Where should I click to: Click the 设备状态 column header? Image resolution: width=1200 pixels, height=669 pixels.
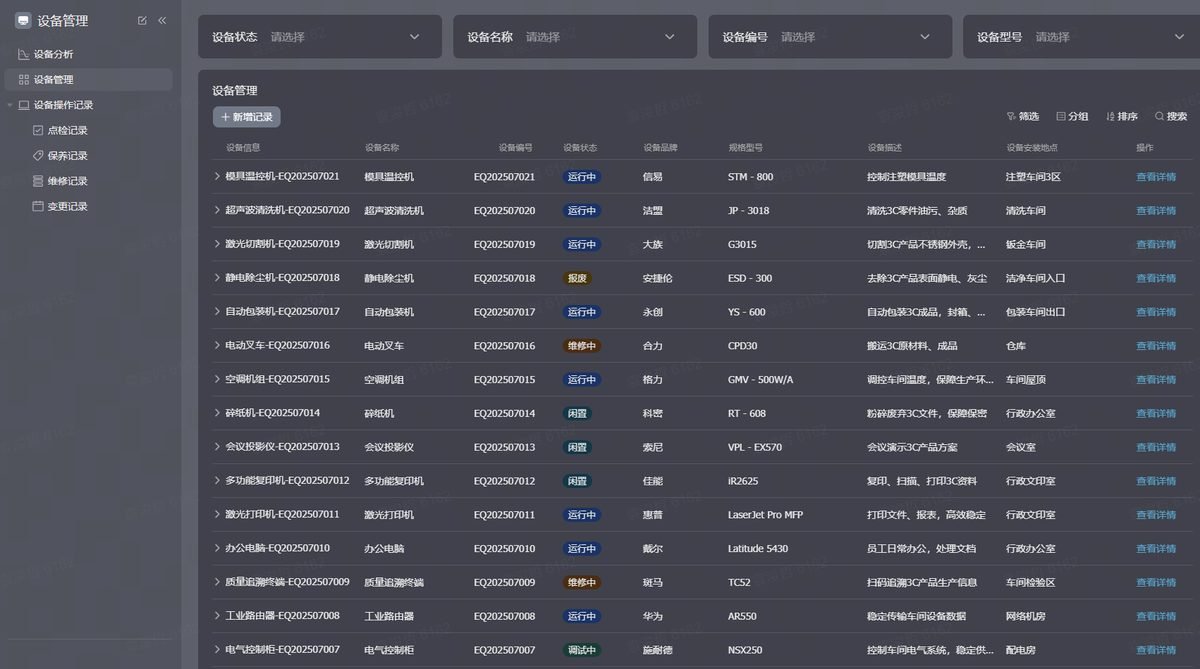[580, 148]
